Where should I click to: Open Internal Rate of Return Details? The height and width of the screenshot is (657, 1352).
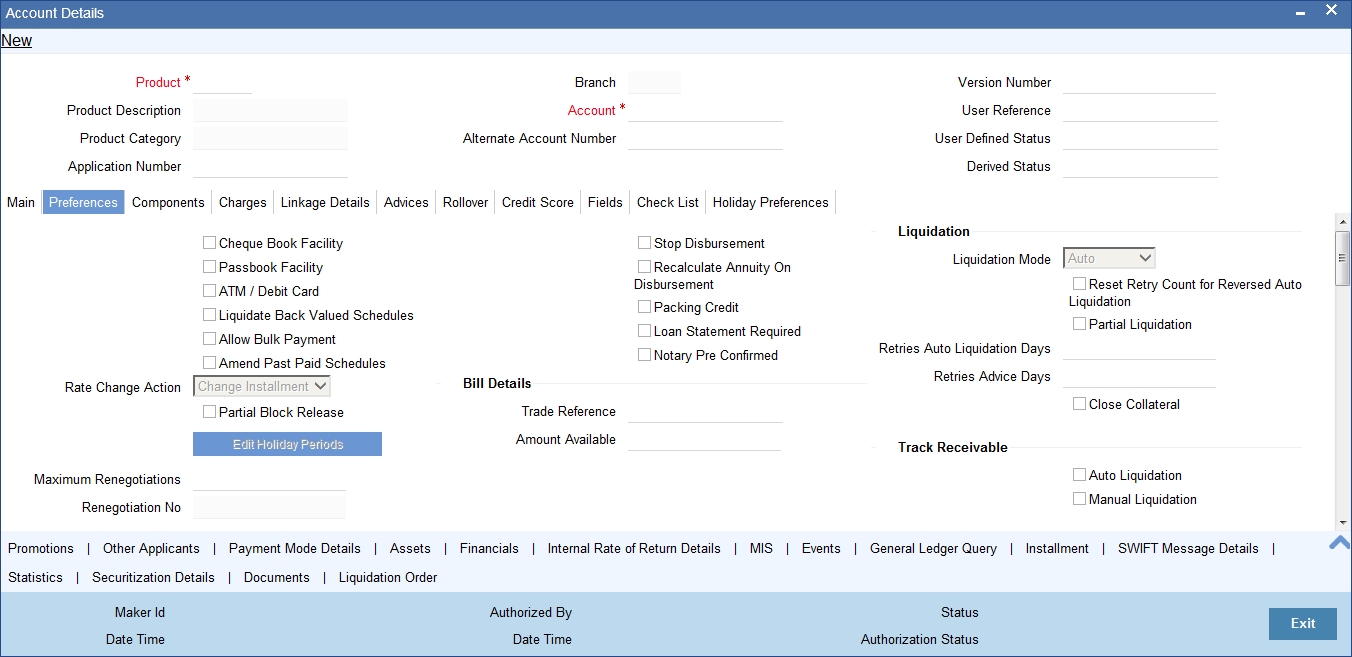tap(634, 548)
